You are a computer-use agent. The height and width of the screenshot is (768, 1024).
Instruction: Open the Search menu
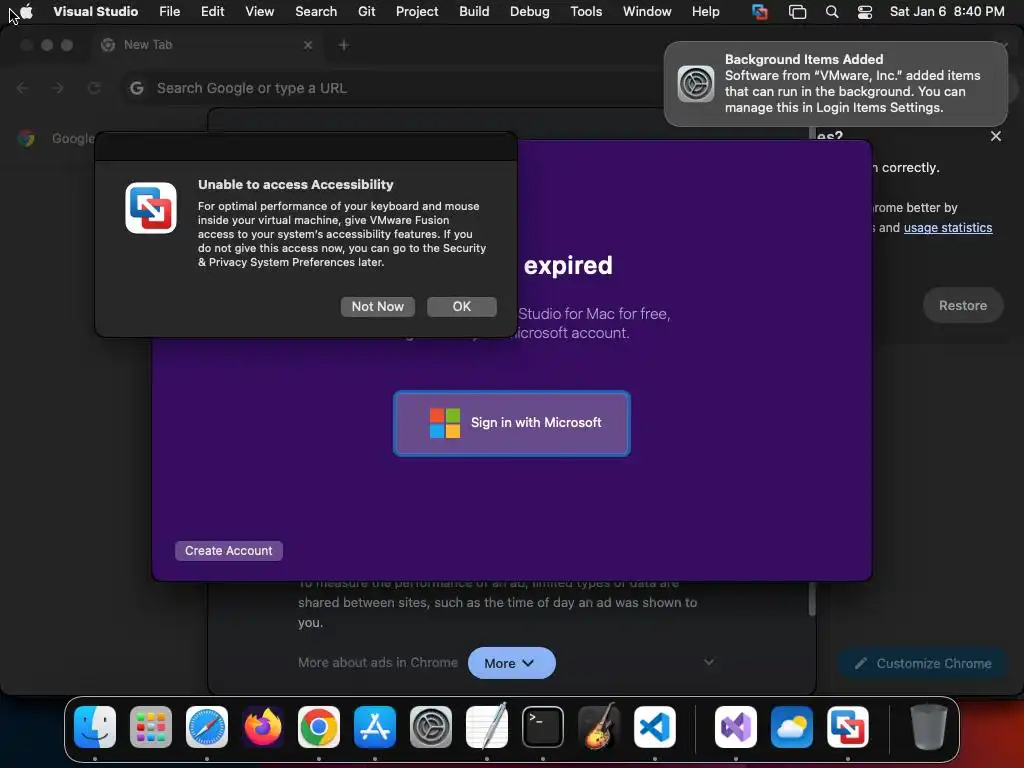pos(316,11)
